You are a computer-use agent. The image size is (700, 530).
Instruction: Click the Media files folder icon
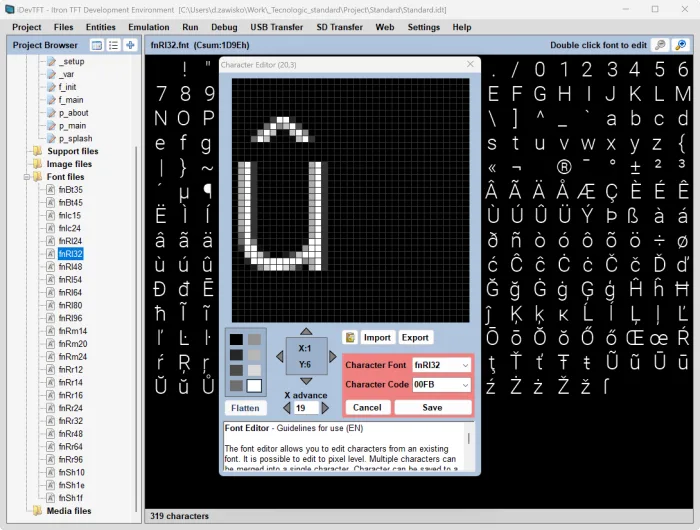(x=38, y=511)
